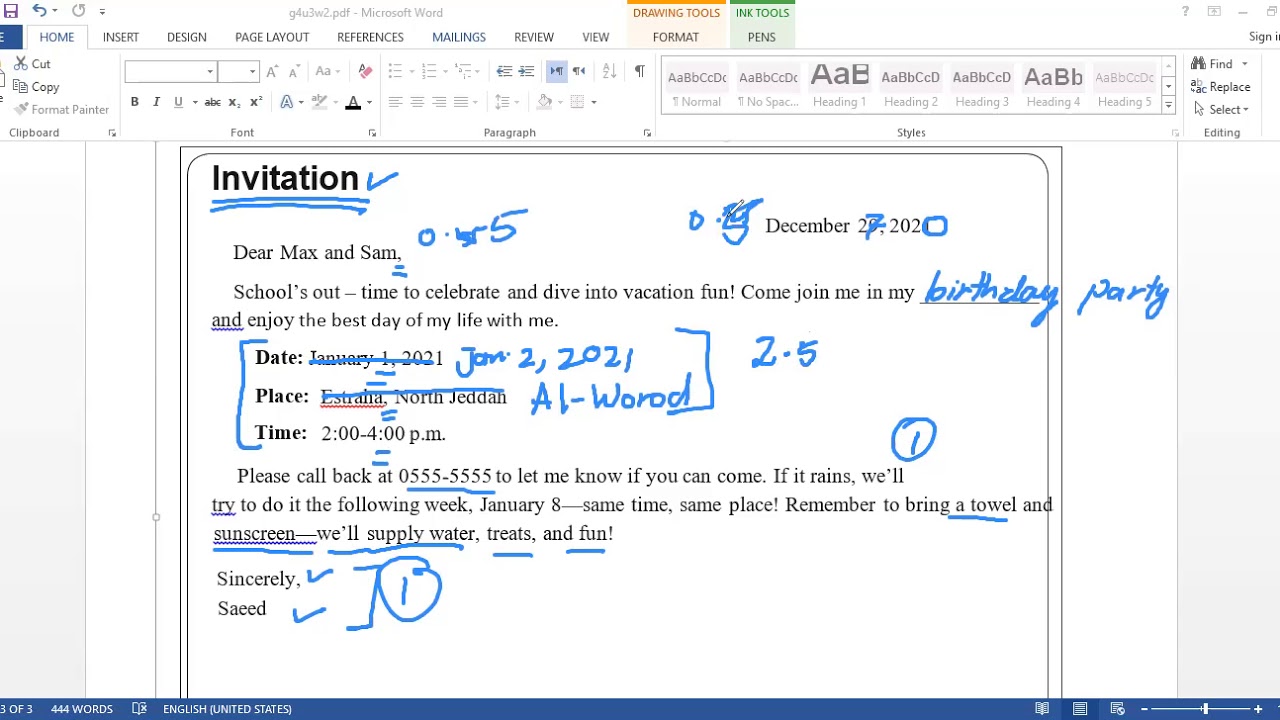Apply subscript formatting
The height and width of the screenshot is (720, 1280).
point(234,102)
